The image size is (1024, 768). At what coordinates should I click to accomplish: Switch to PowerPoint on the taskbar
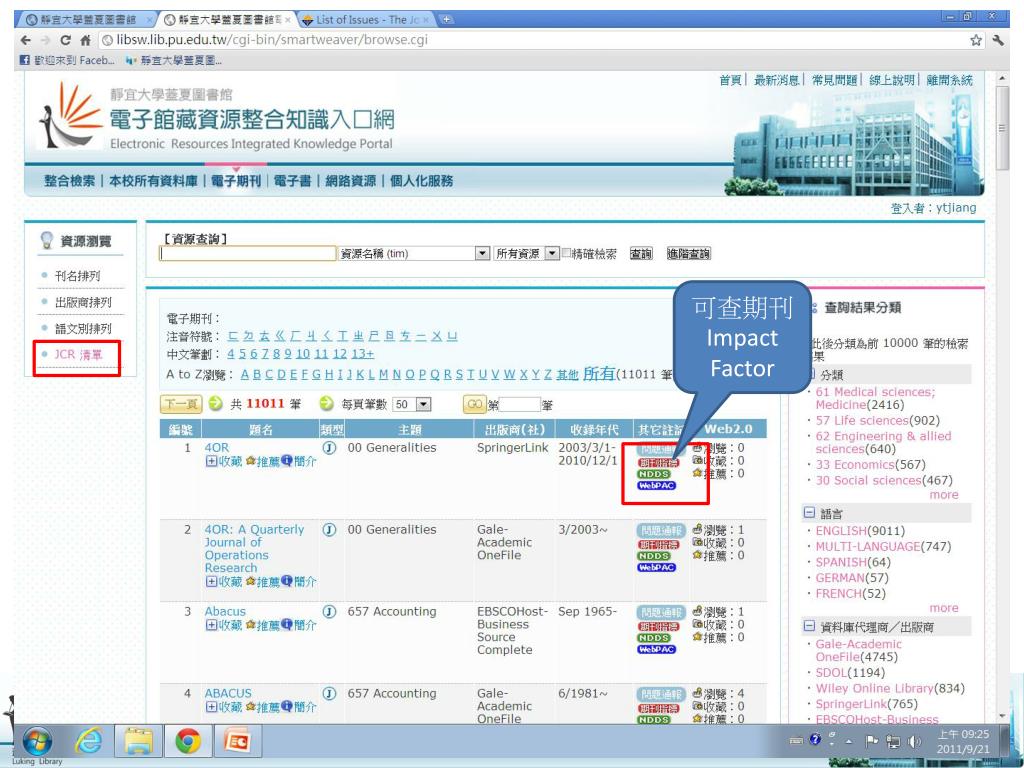(x=237, y=742)
